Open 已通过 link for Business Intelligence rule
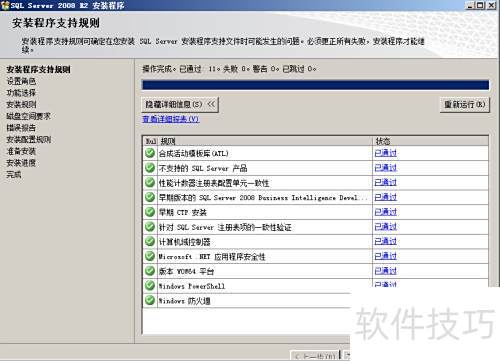This screenshot has width=500, height=361. (386, 197)
